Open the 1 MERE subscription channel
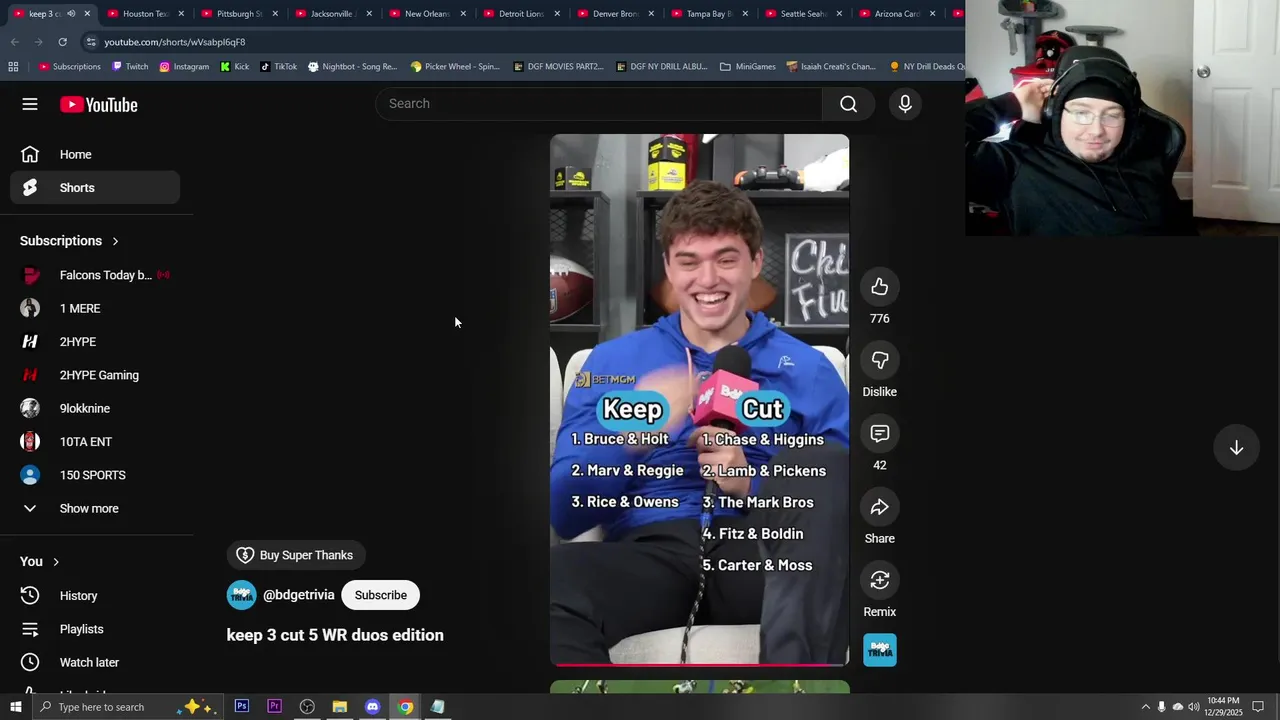This screenshot has width=1280, height=720. point(95,308)
